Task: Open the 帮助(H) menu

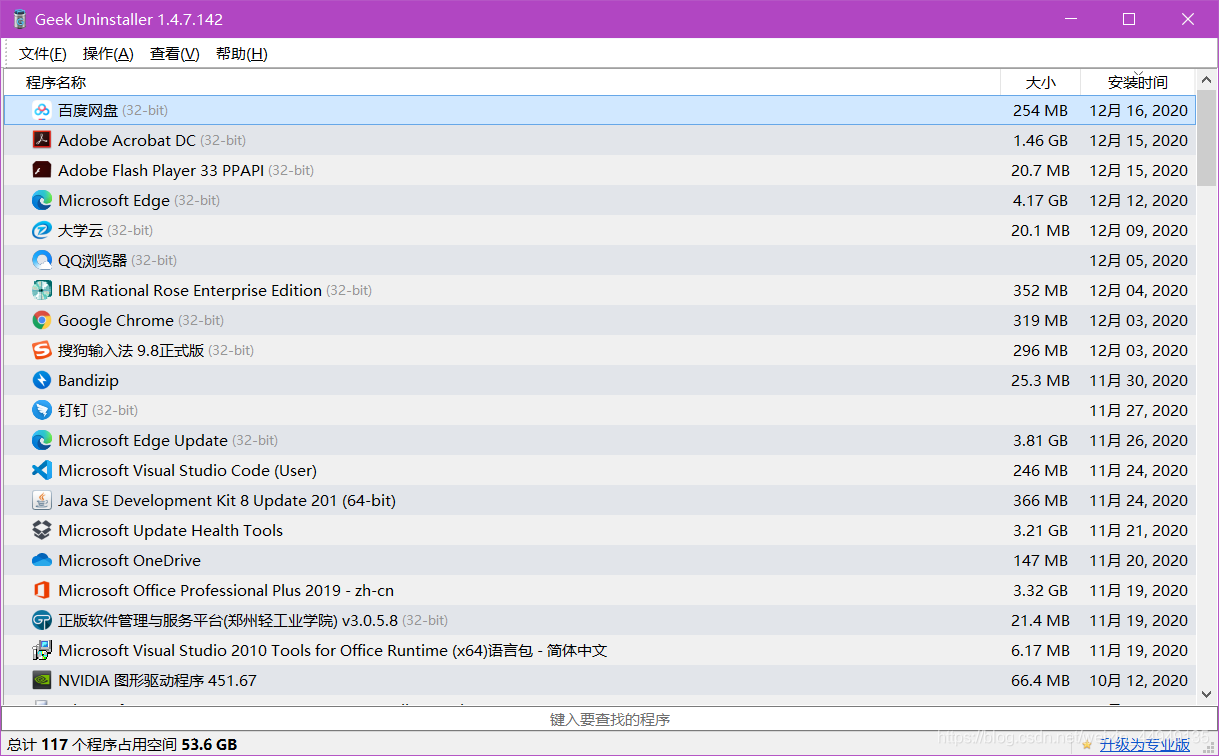Action: coord(242,54)
